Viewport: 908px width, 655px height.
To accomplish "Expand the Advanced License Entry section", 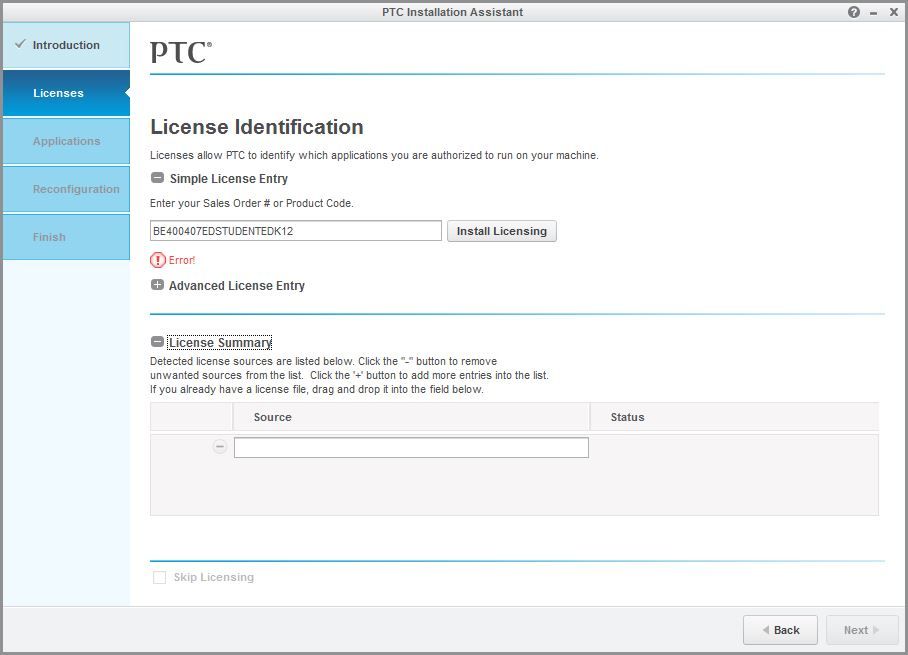I will (157, 285).
